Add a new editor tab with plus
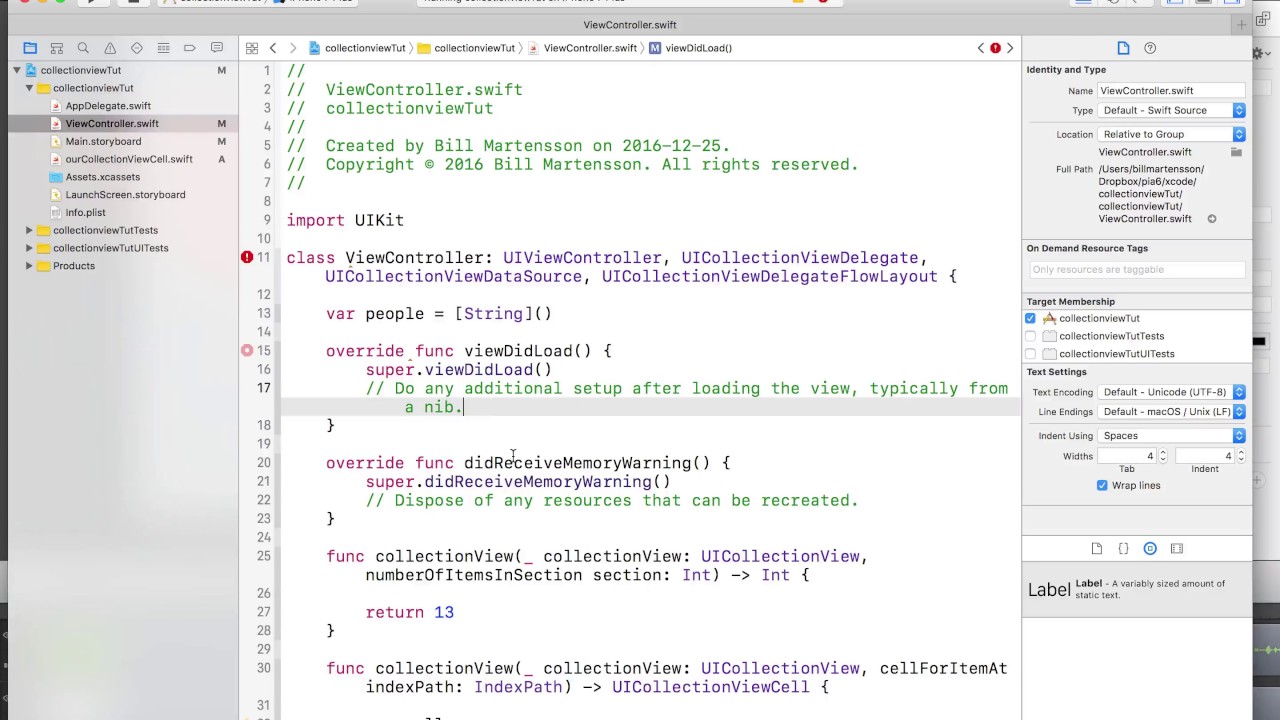This screenshot has height=720, width=1280. (1241, 25)
